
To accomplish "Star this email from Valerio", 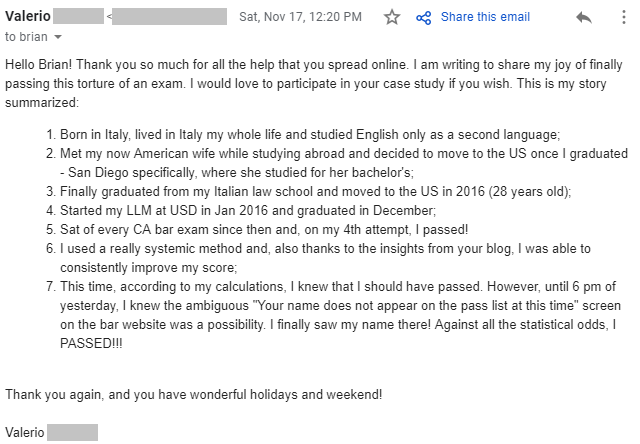I will [392, 17].
